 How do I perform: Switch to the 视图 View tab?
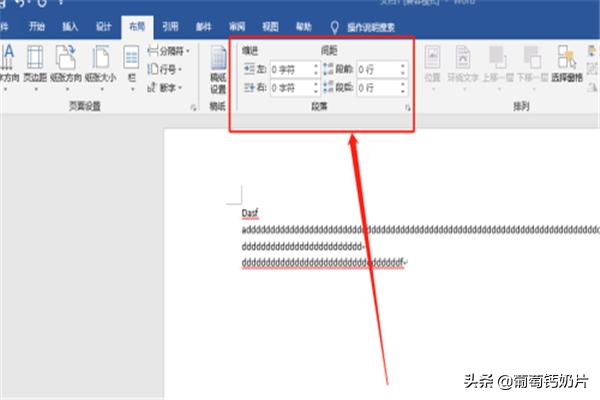pyautogui.click(x=270, y=26)
